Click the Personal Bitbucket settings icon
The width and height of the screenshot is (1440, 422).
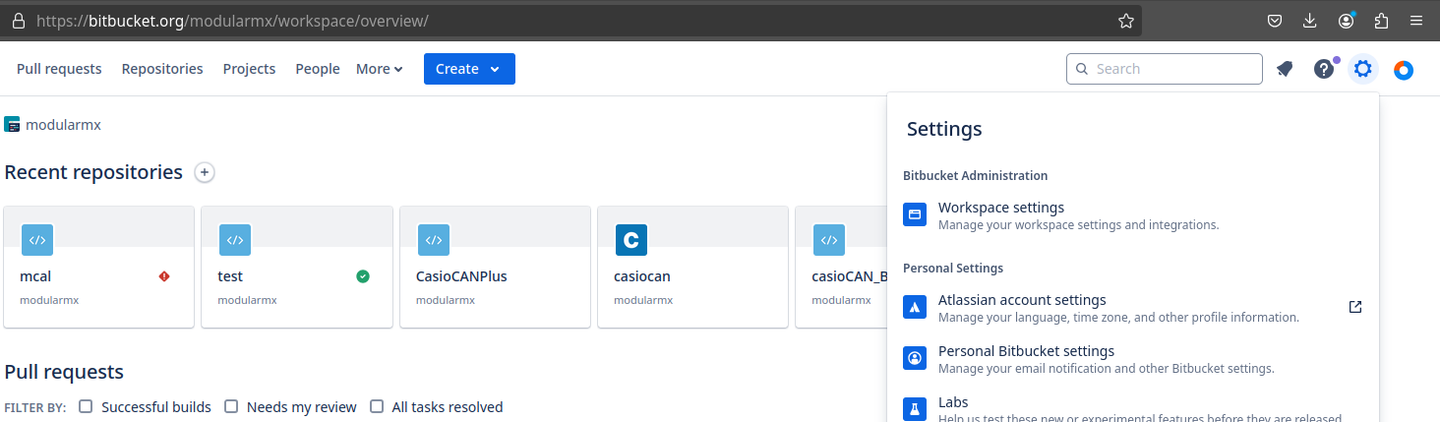915,358
